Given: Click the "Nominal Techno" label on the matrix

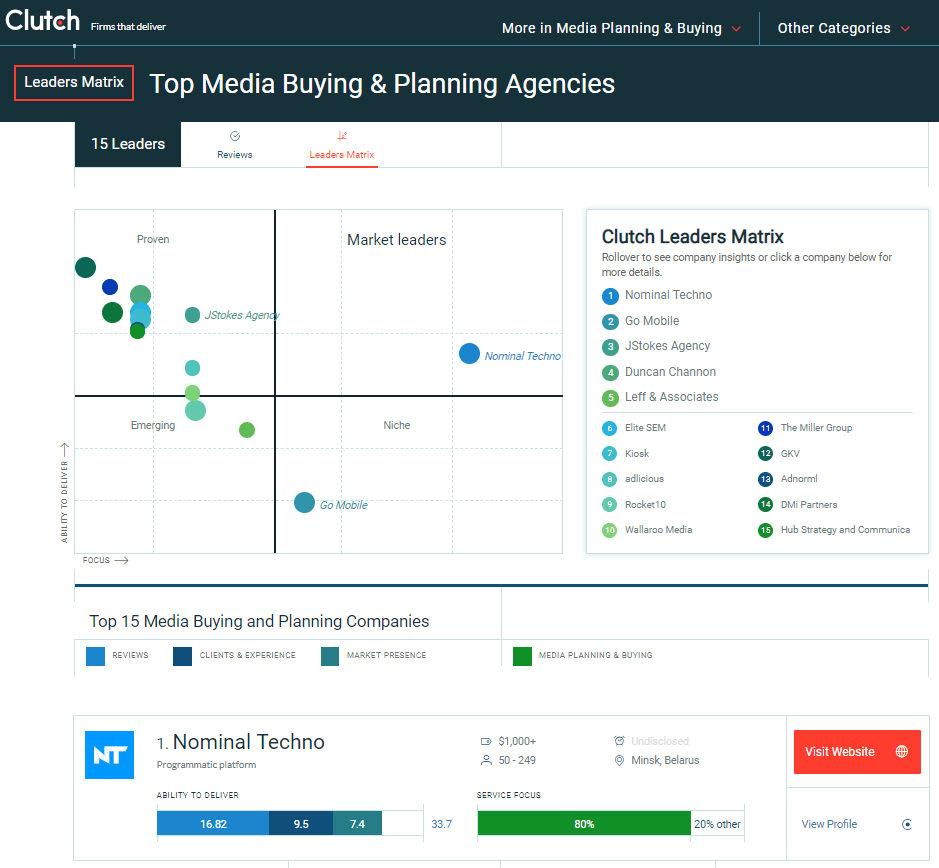Looking at the screenshot, I should 522,356.
